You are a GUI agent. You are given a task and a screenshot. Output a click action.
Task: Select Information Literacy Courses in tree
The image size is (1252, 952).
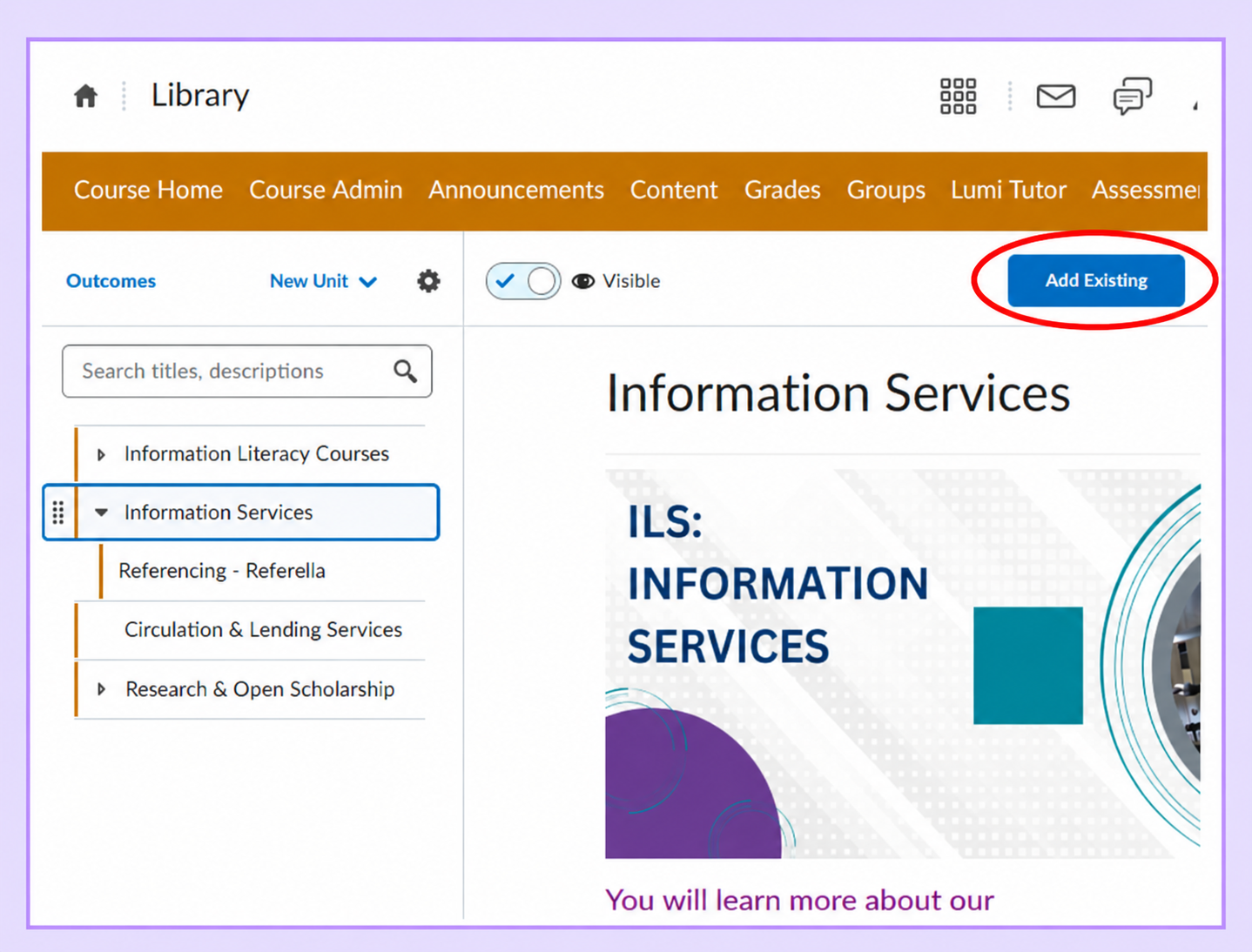tap(256, 454)
